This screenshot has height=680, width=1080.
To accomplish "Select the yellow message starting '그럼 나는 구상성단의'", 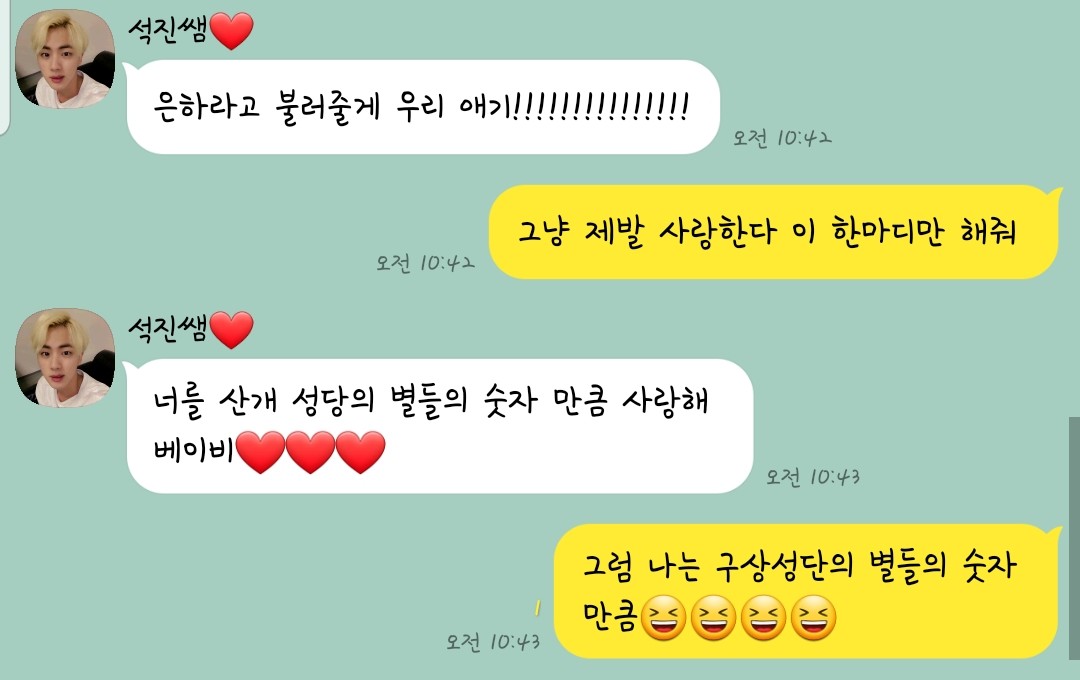I will [806, 591].
